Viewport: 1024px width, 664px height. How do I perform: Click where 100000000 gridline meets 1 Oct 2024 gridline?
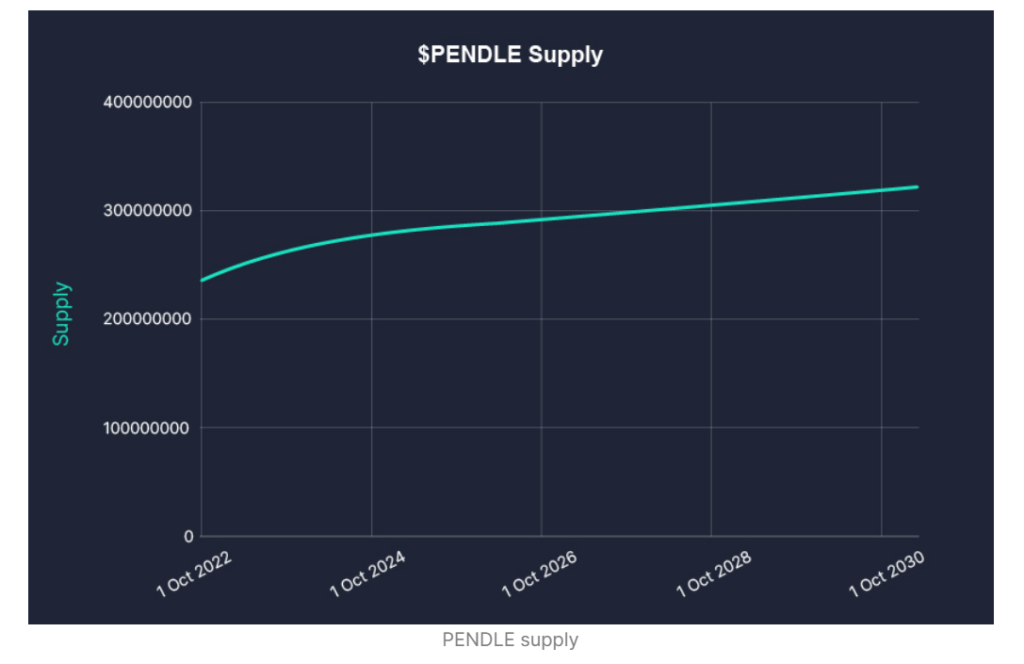[x=371, y=428]
